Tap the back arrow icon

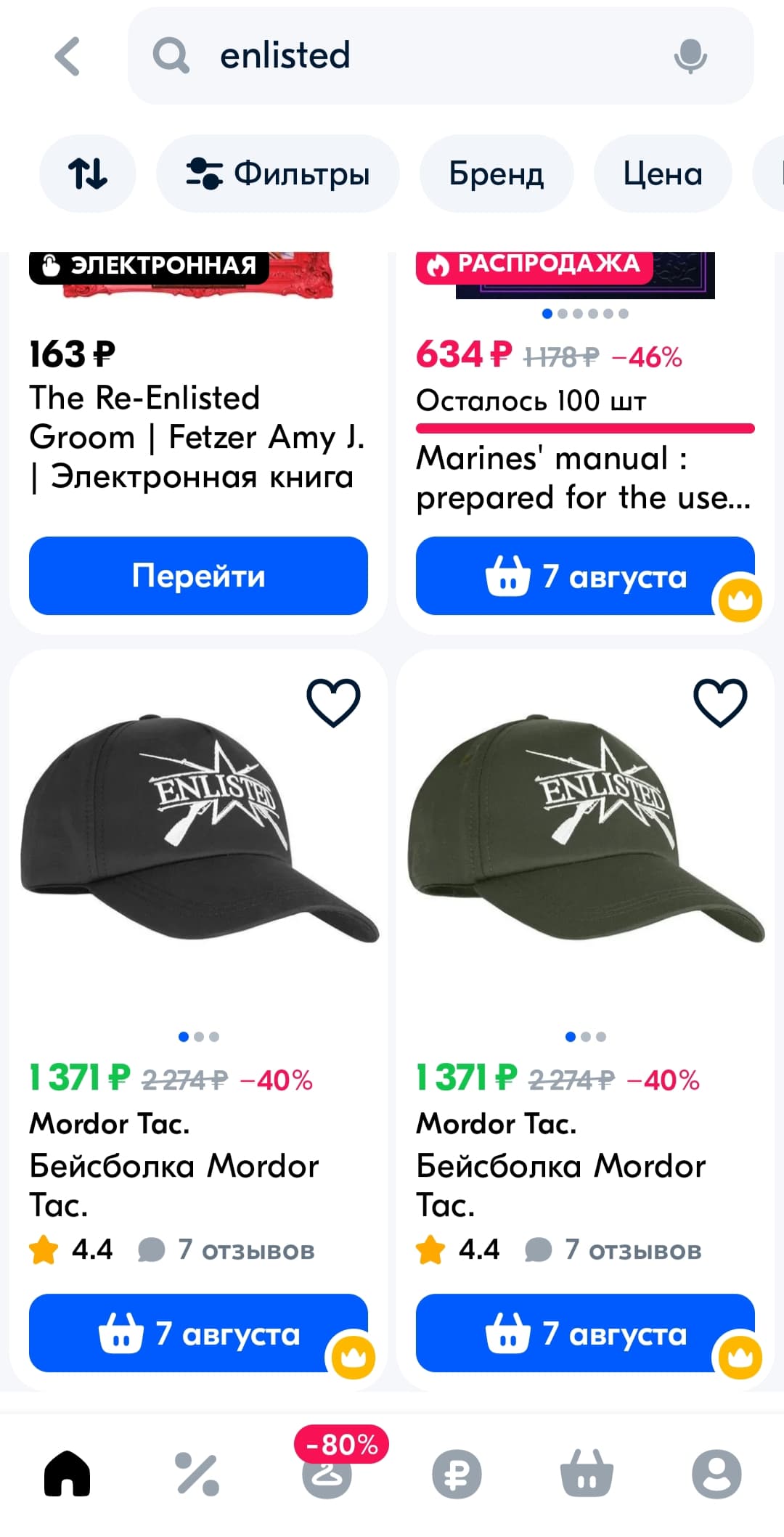pyautogui.click(x=68, y=56)
